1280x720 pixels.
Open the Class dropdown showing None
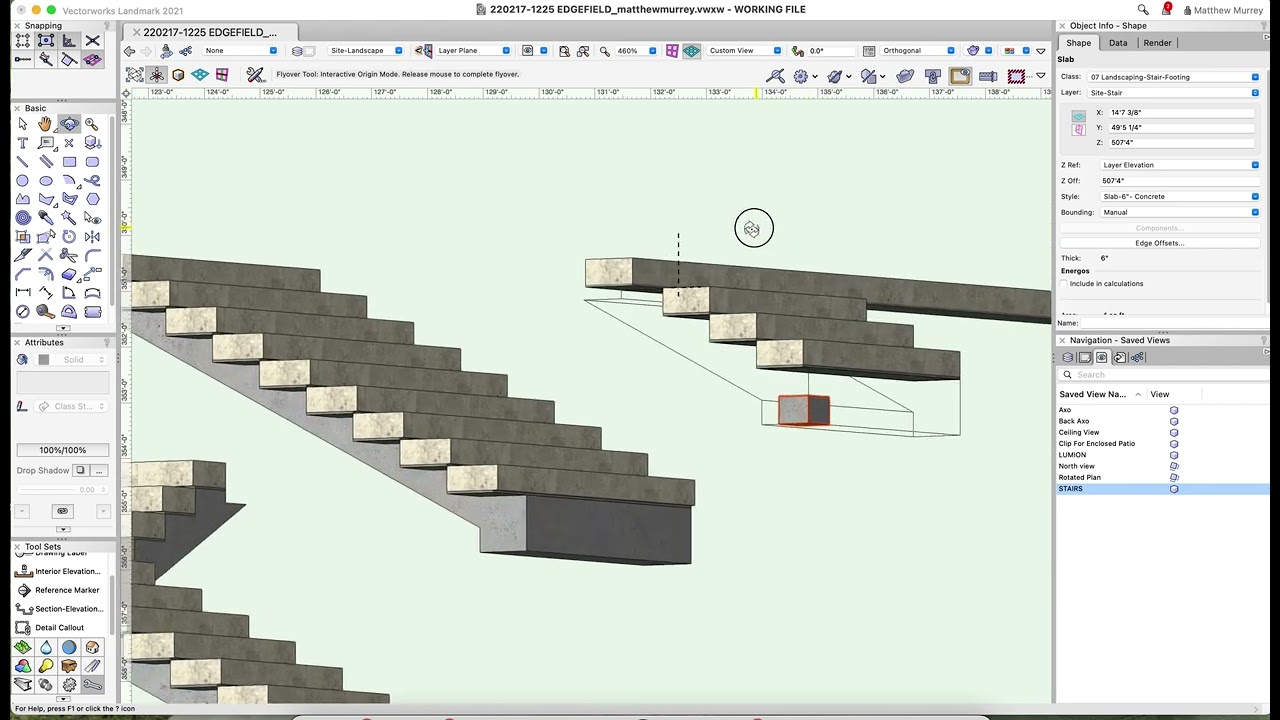point(240,50)
